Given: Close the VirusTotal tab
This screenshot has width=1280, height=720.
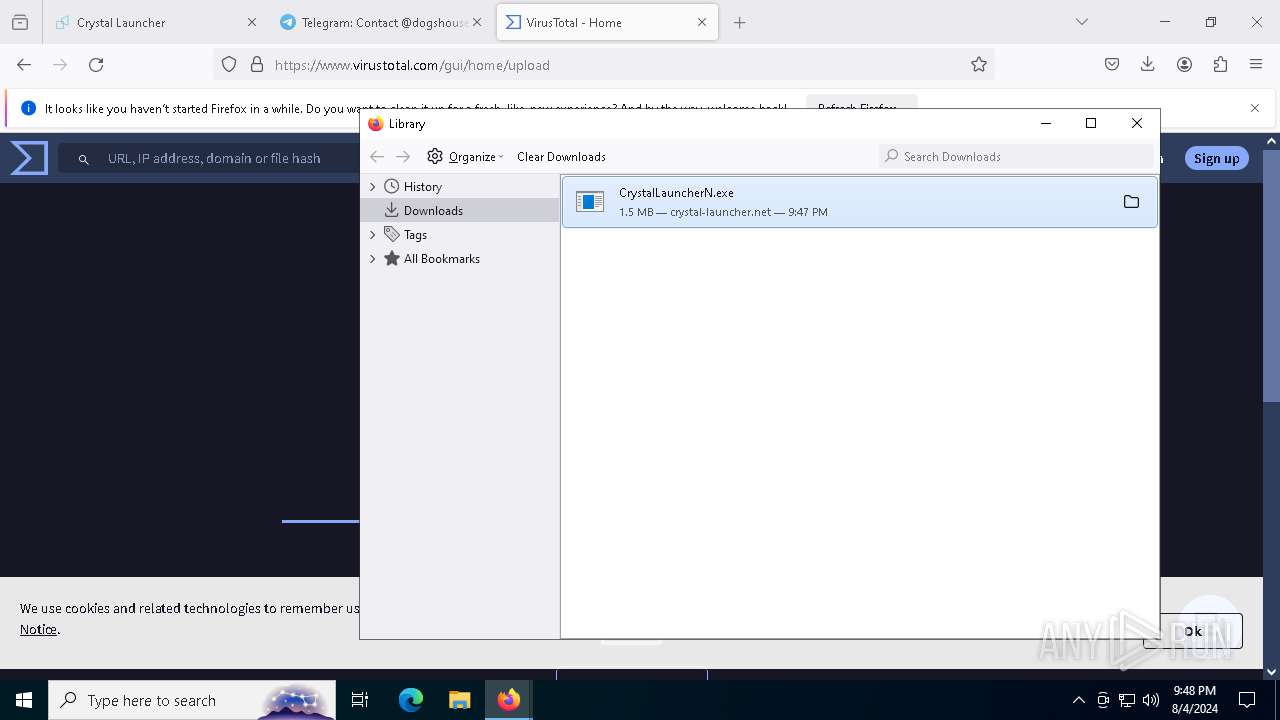Looking at the screenshot, I should pos(702,22).
